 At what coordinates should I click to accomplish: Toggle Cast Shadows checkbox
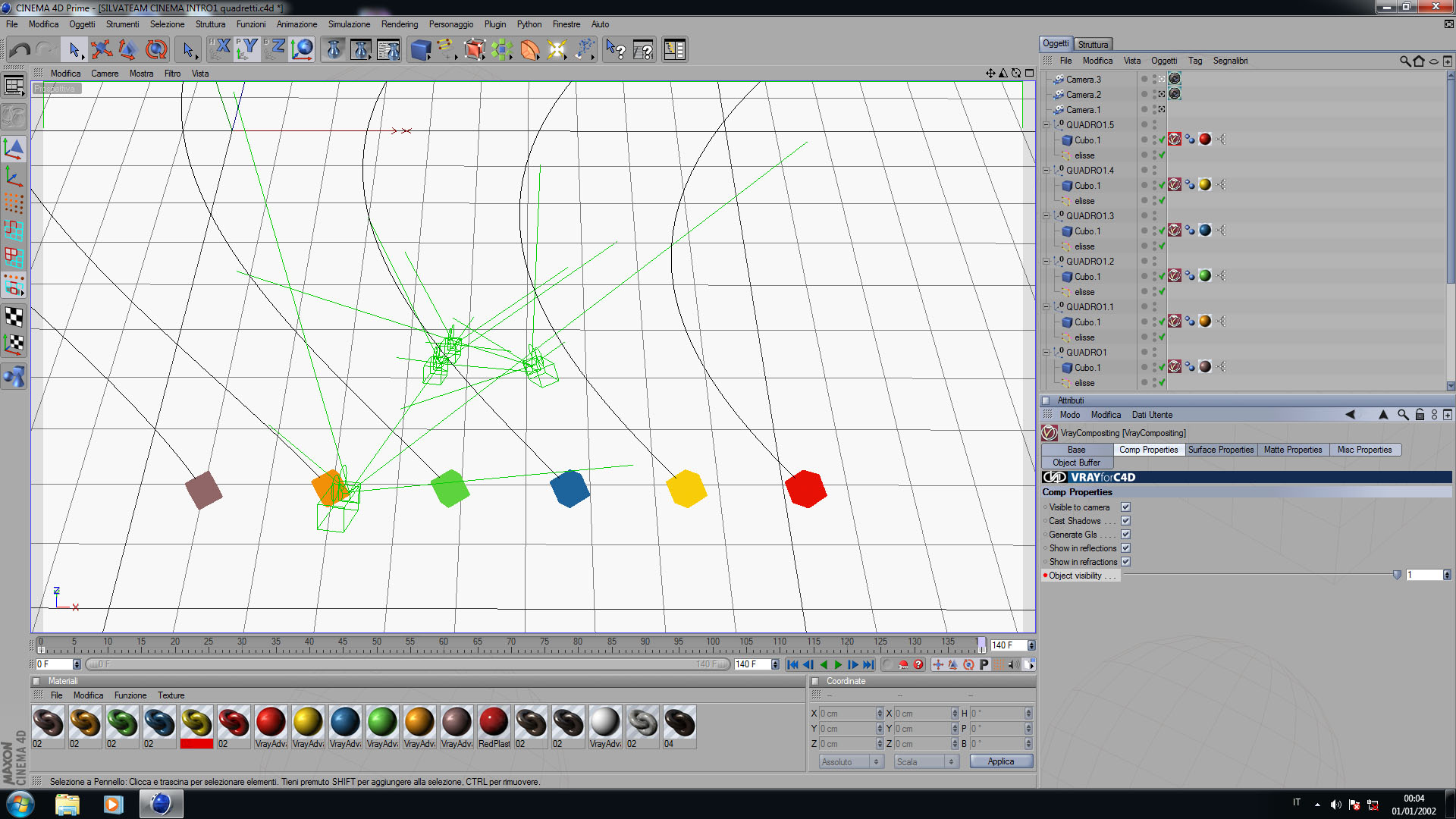[x=1125, y=521]
